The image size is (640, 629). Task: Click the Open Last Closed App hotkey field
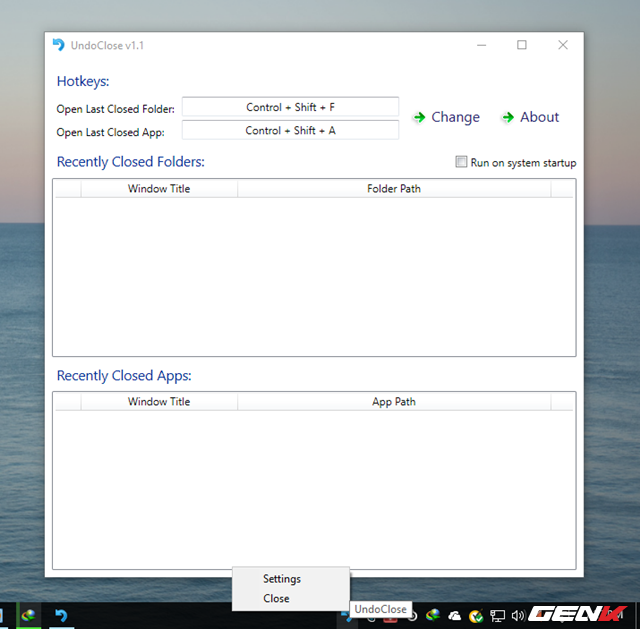tap(290, 130)
